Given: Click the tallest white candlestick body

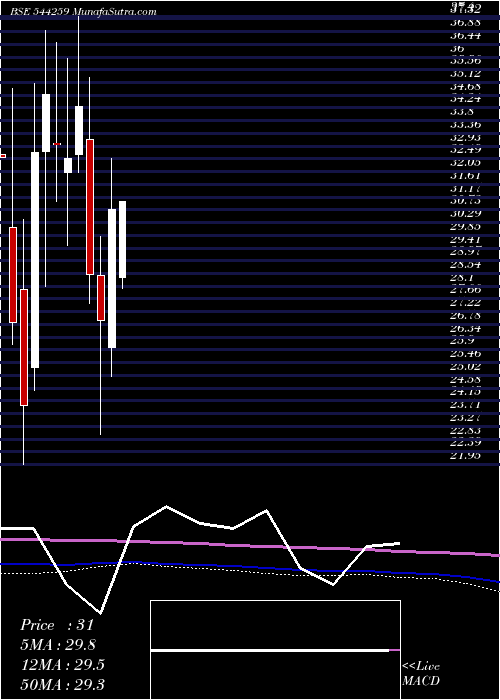Looking at the screenshot, I should tap(35, 260).
